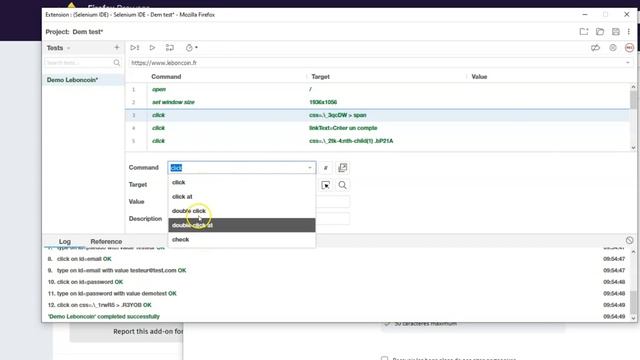Select row 4 linkText click command
The image size is (640, 360).
point(377,128)
